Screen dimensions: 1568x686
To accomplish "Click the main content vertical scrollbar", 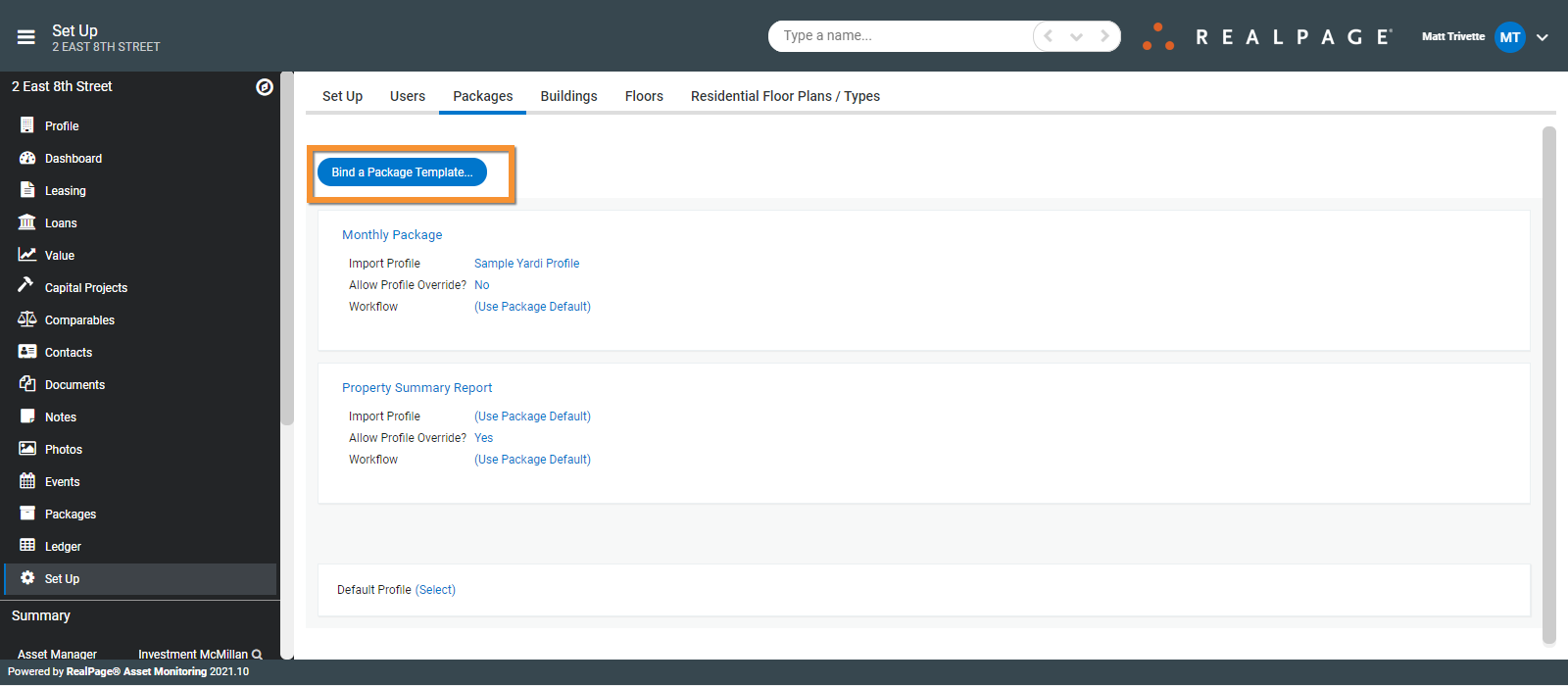I will pos(1548,385).
